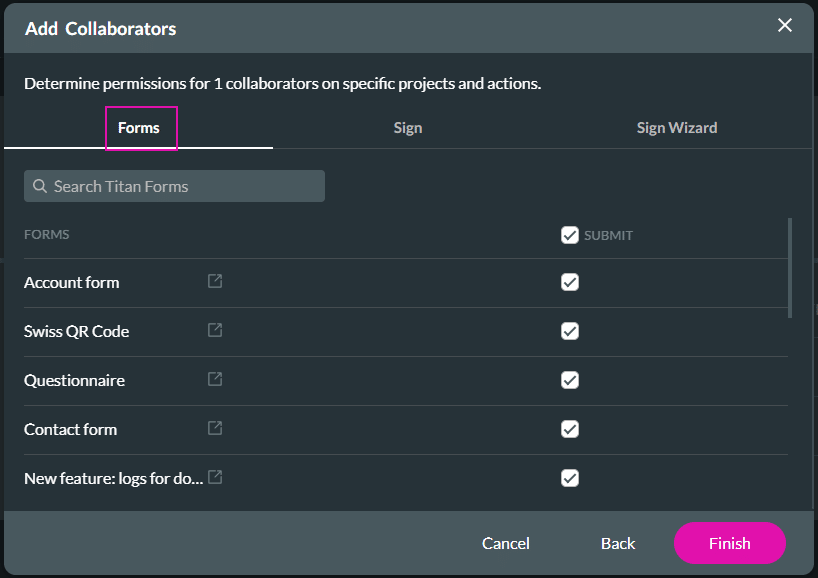Click the Questionnaire external link icon
The image size is (818, 578).
[x=214, y=380]
